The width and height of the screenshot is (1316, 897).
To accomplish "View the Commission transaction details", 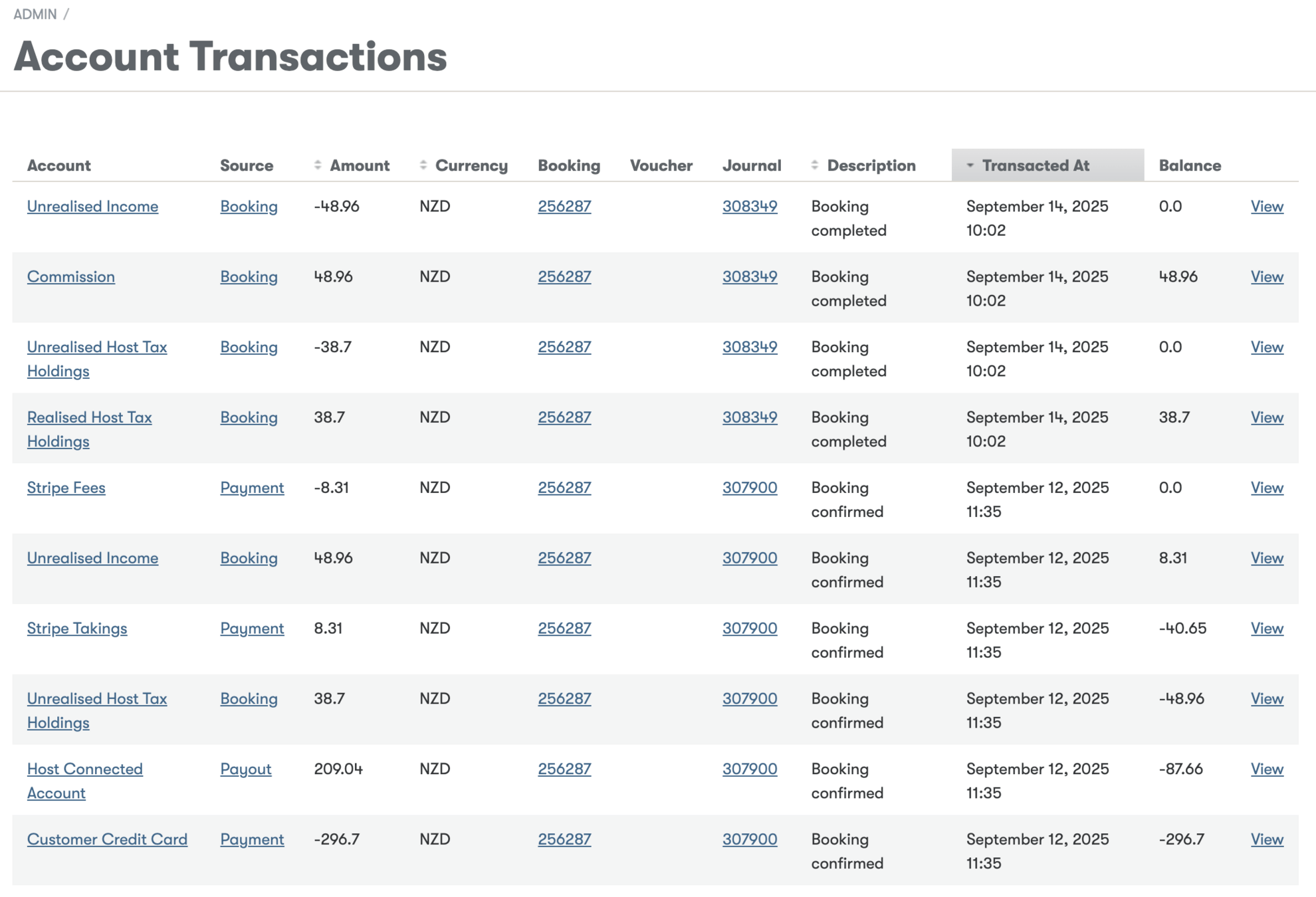I will [x=1266, y=276].
